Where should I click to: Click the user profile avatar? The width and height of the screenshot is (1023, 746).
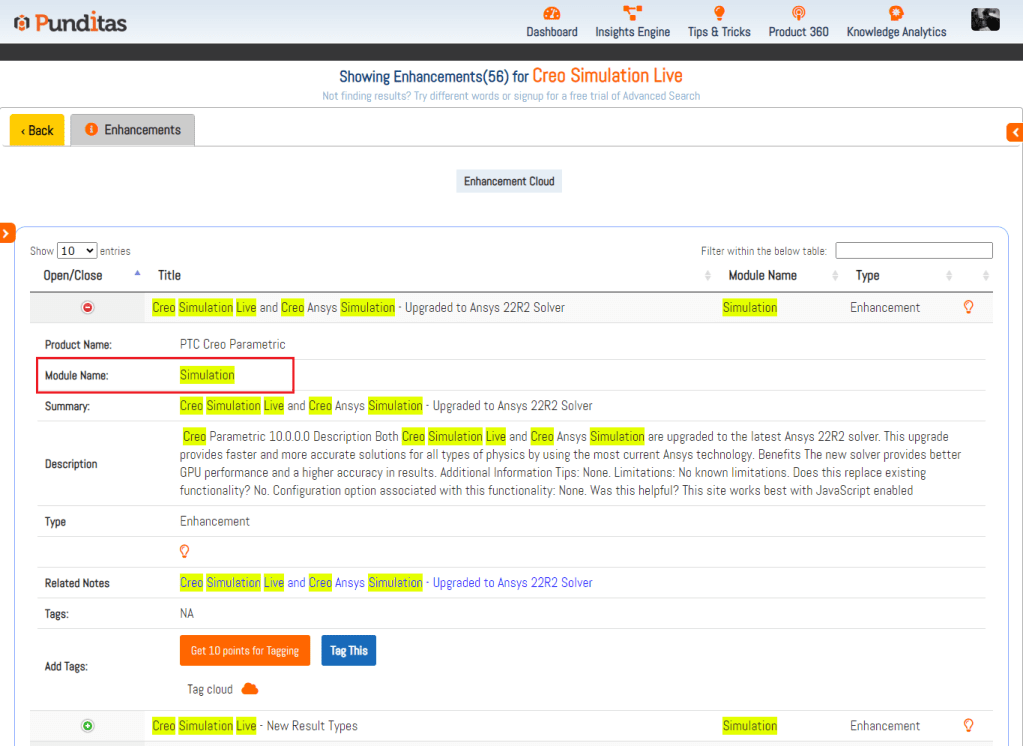pos(985,19)
